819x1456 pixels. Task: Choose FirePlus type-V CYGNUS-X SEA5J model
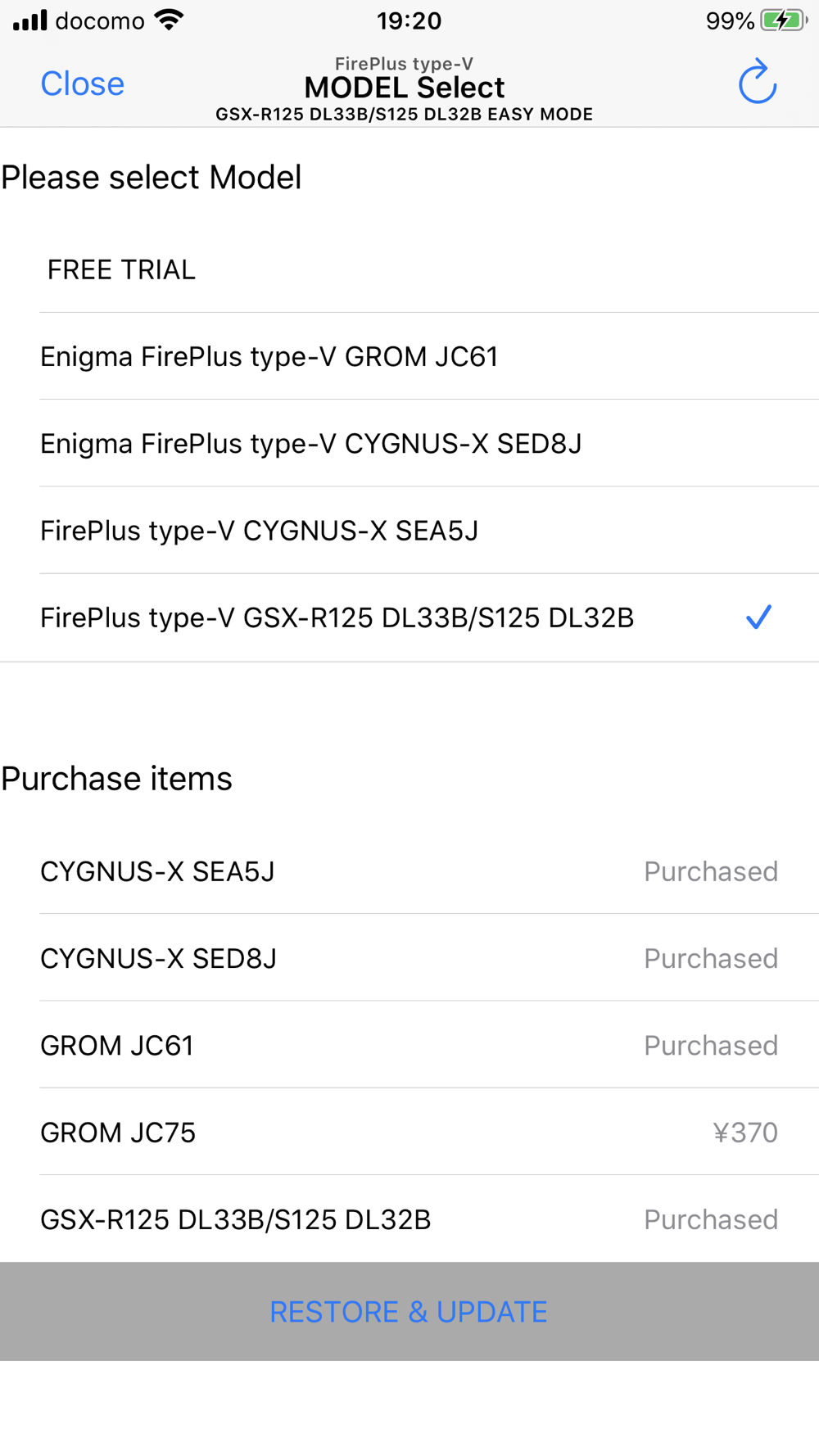pyautogui.click(x=260, y=531)
